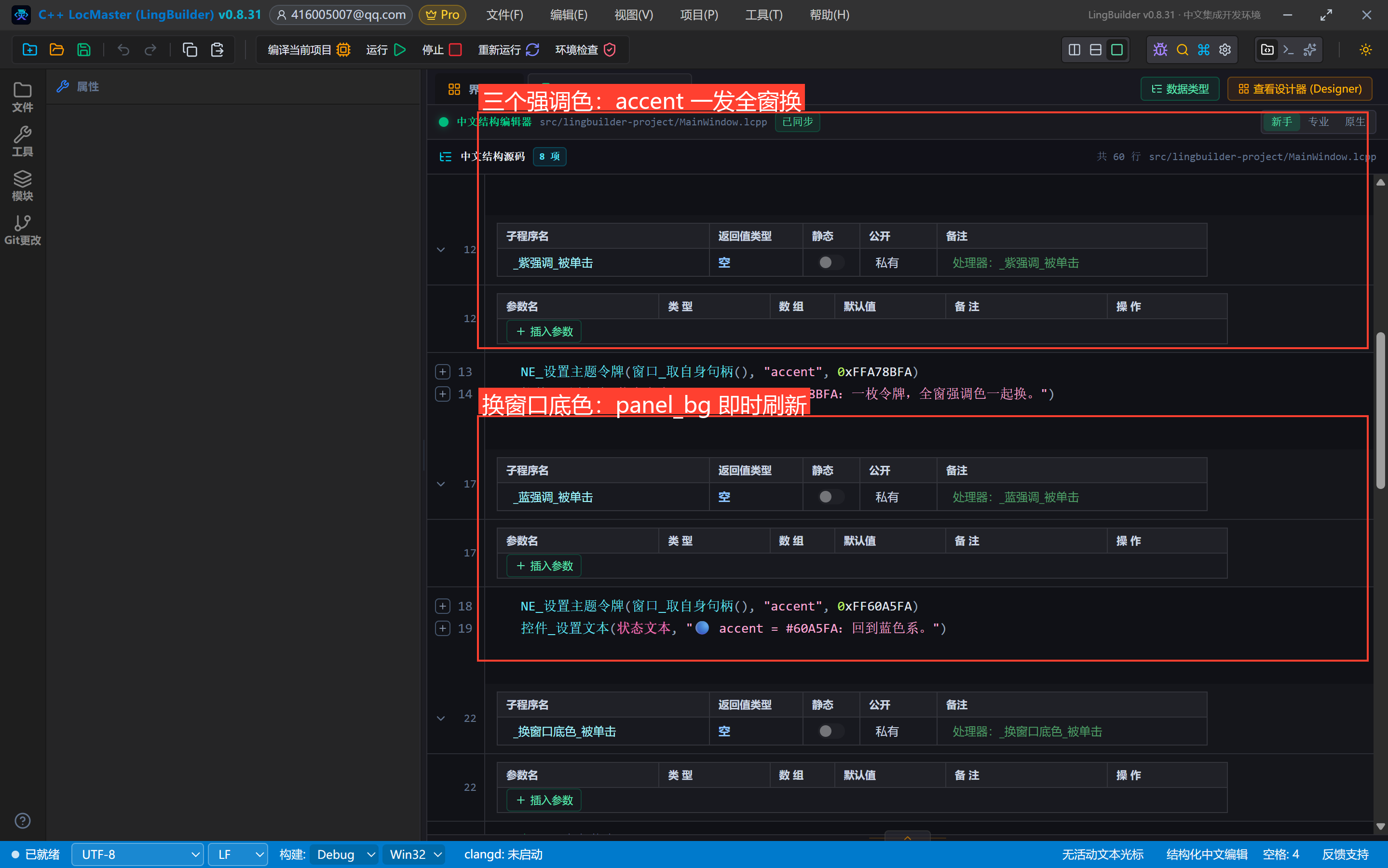Open the 模块 sidebar panel
1388x868 pixels.
[x=22, y=186]
